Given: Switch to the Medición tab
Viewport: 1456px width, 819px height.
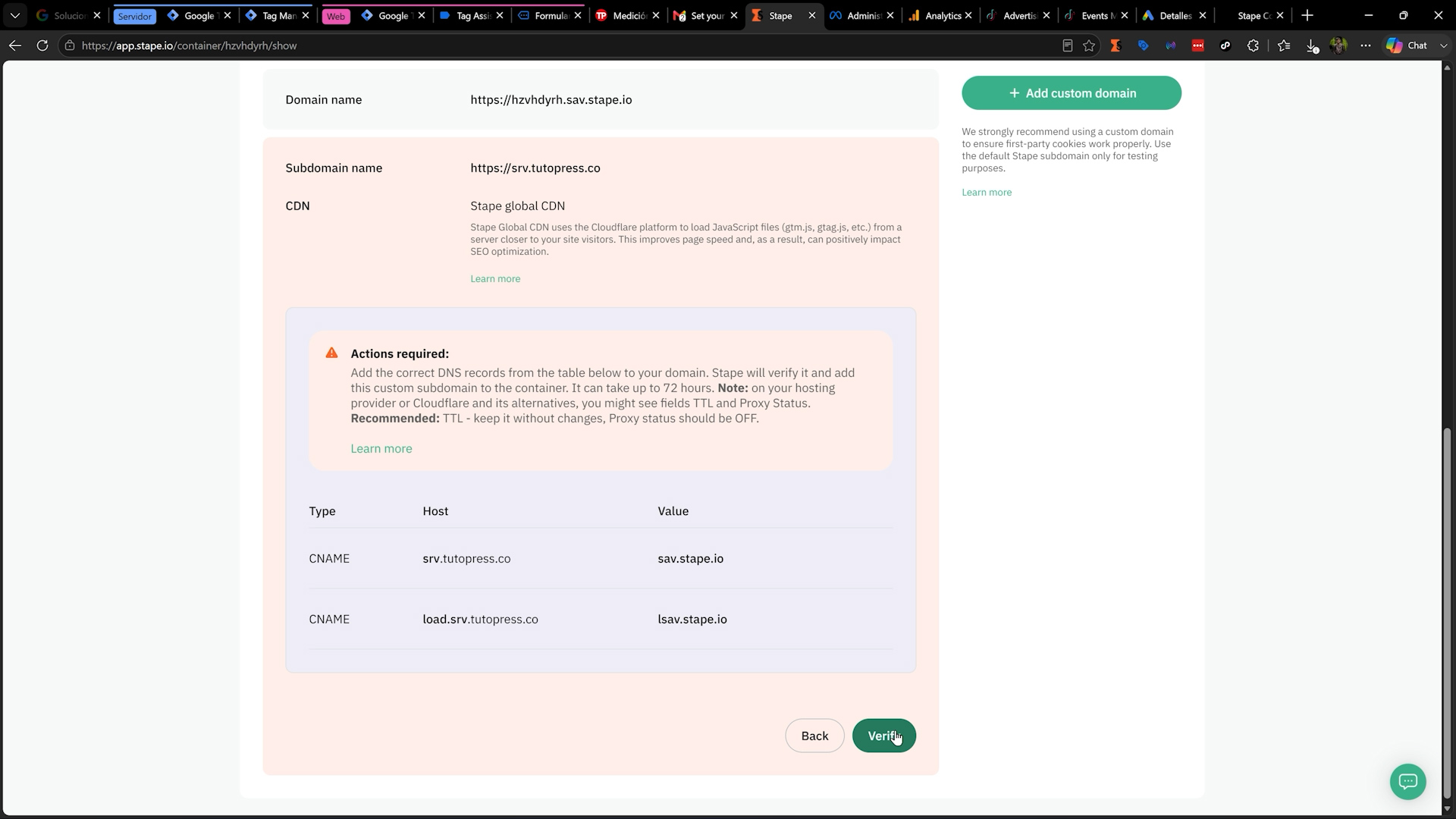Looking at the screenshot, I should tap(621, 15).
